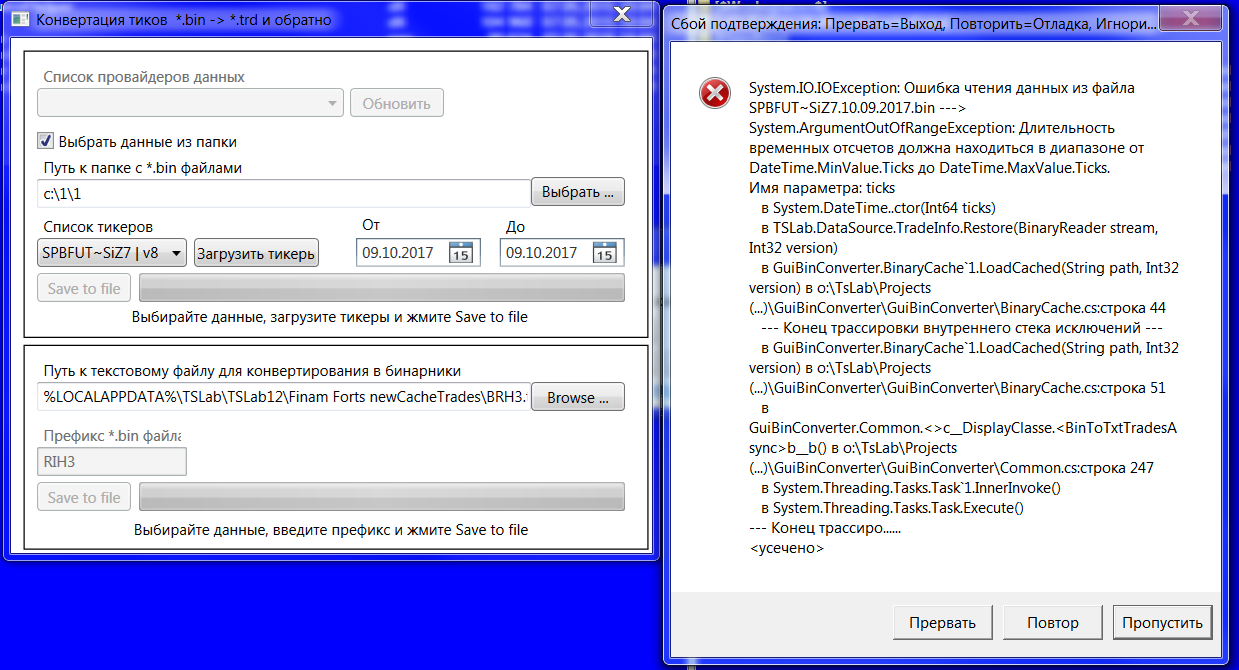Image resolution: width=1239 pixels, height=670 pixels.
Task: Click 'Прервать' in the error dialog
Action: 942,622
